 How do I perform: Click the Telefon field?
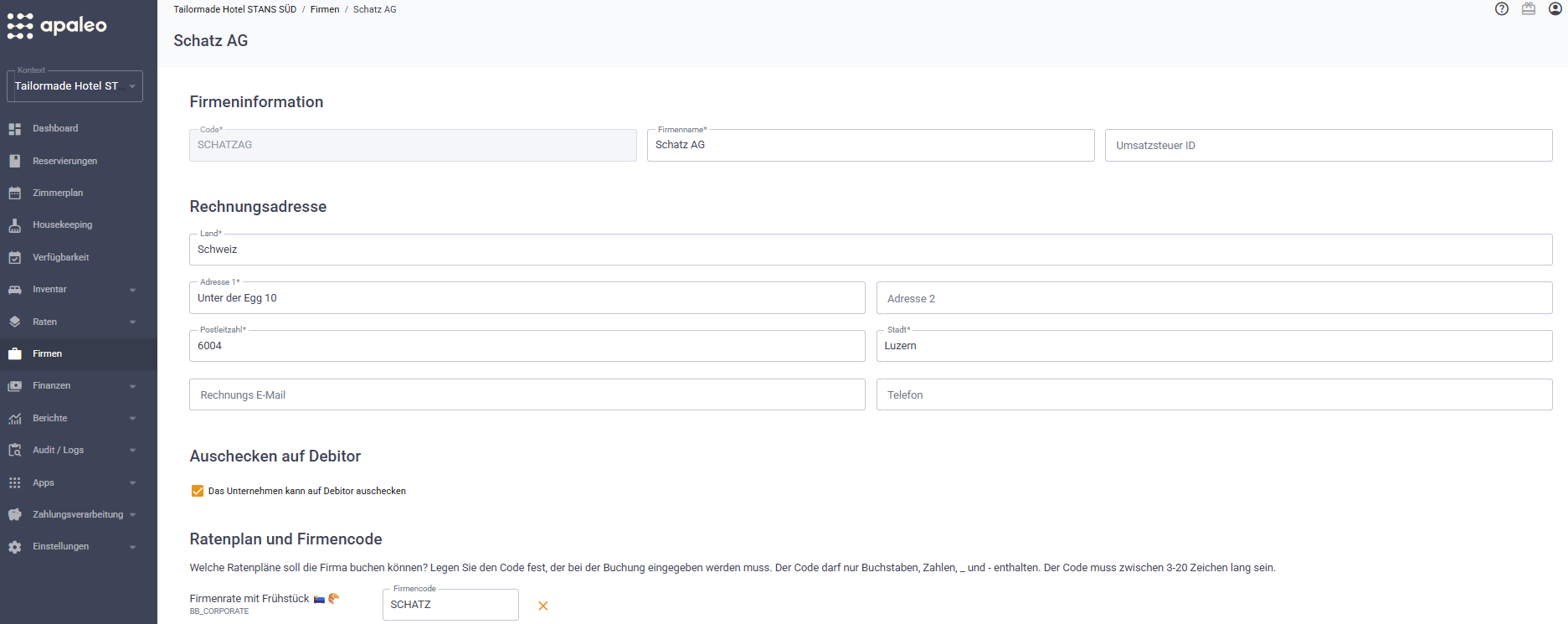[x=1214, y=395]
